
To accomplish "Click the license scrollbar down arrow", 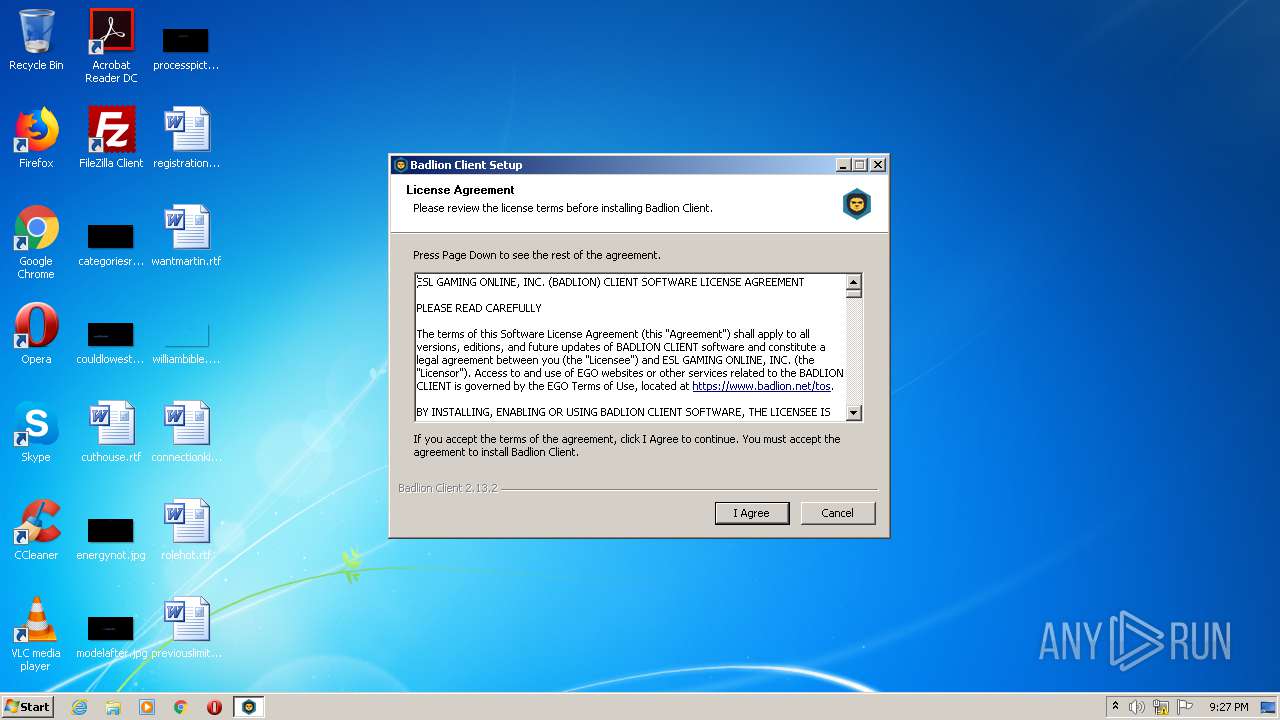I will pos(853,412).
